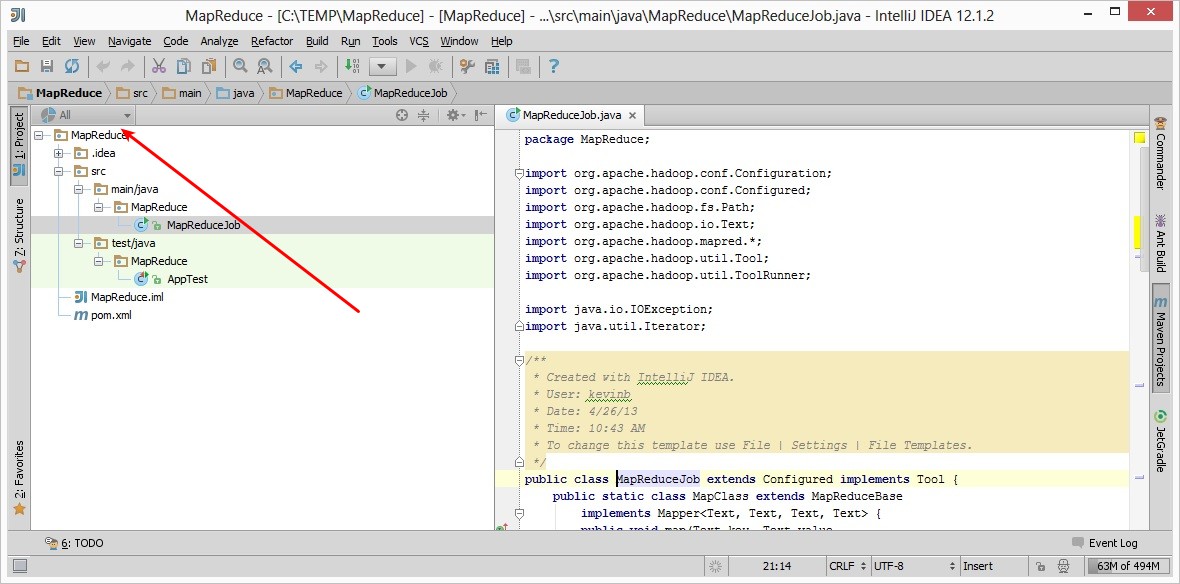The width and height of the screenshot is (1180, 584).
Task: Collapse MapReduce package under test/java
Action: click(97, 261)
